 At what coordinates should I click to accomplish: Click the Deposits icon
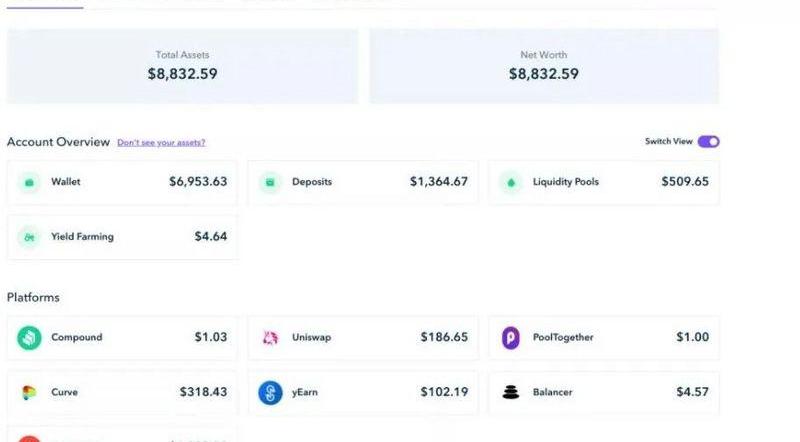coord(270,182)
